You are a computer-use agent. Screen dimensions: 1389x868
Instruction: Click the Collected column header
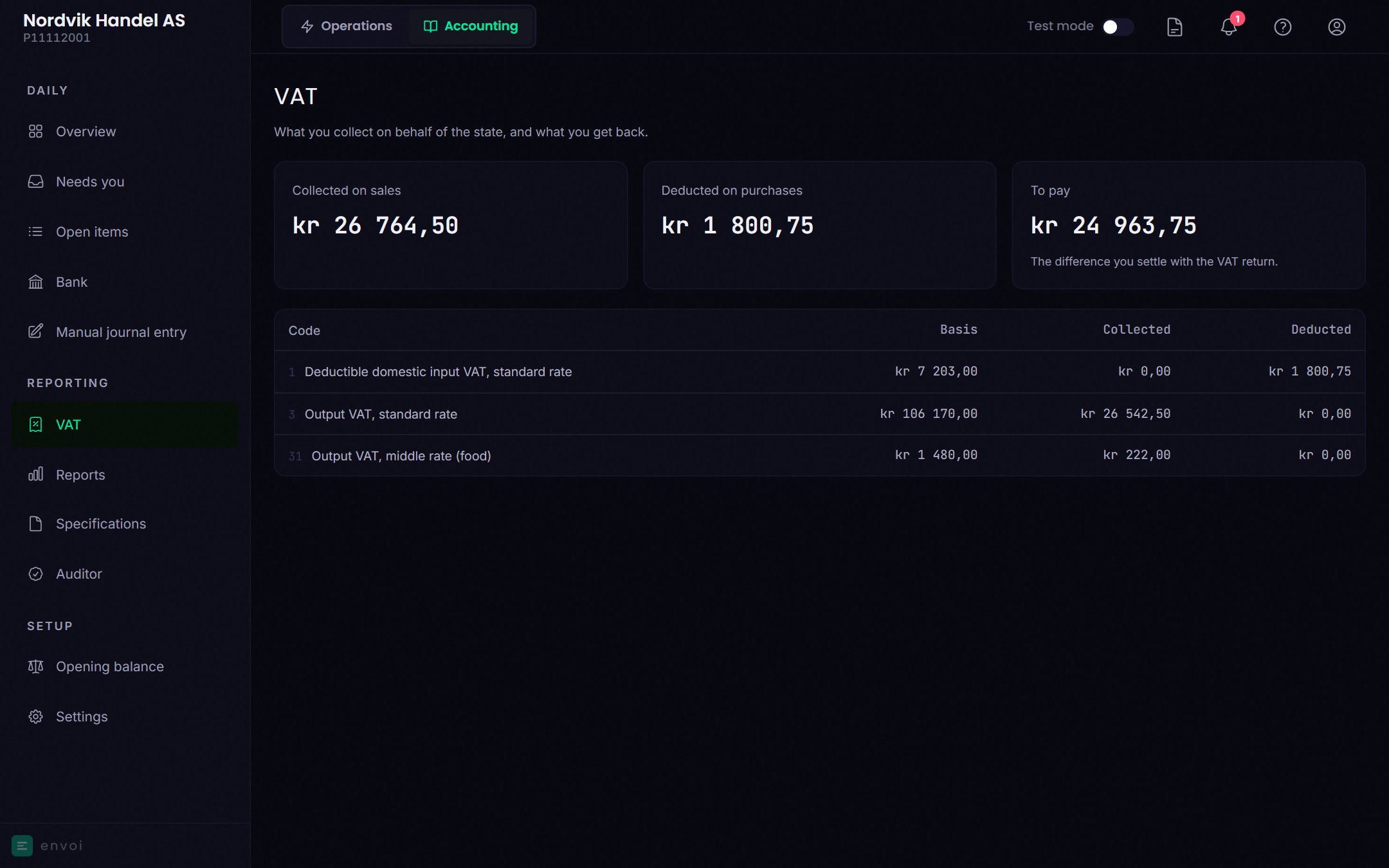coord(1137,330)
